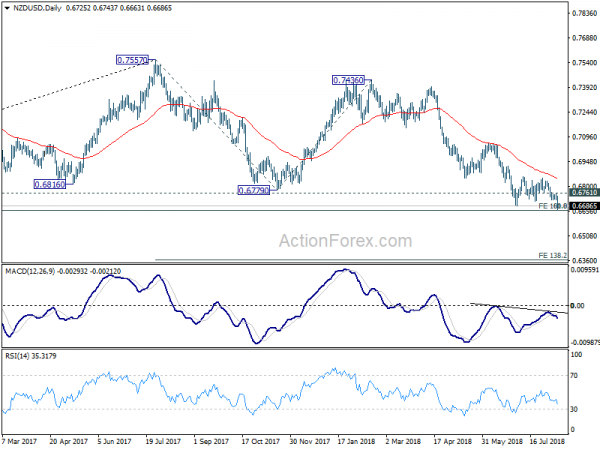Image resolution: width=600 pixels, height=450 pixels.
Task: Click the RSI 70 level label
Action: pyautogui.click(x=574, y=376)
